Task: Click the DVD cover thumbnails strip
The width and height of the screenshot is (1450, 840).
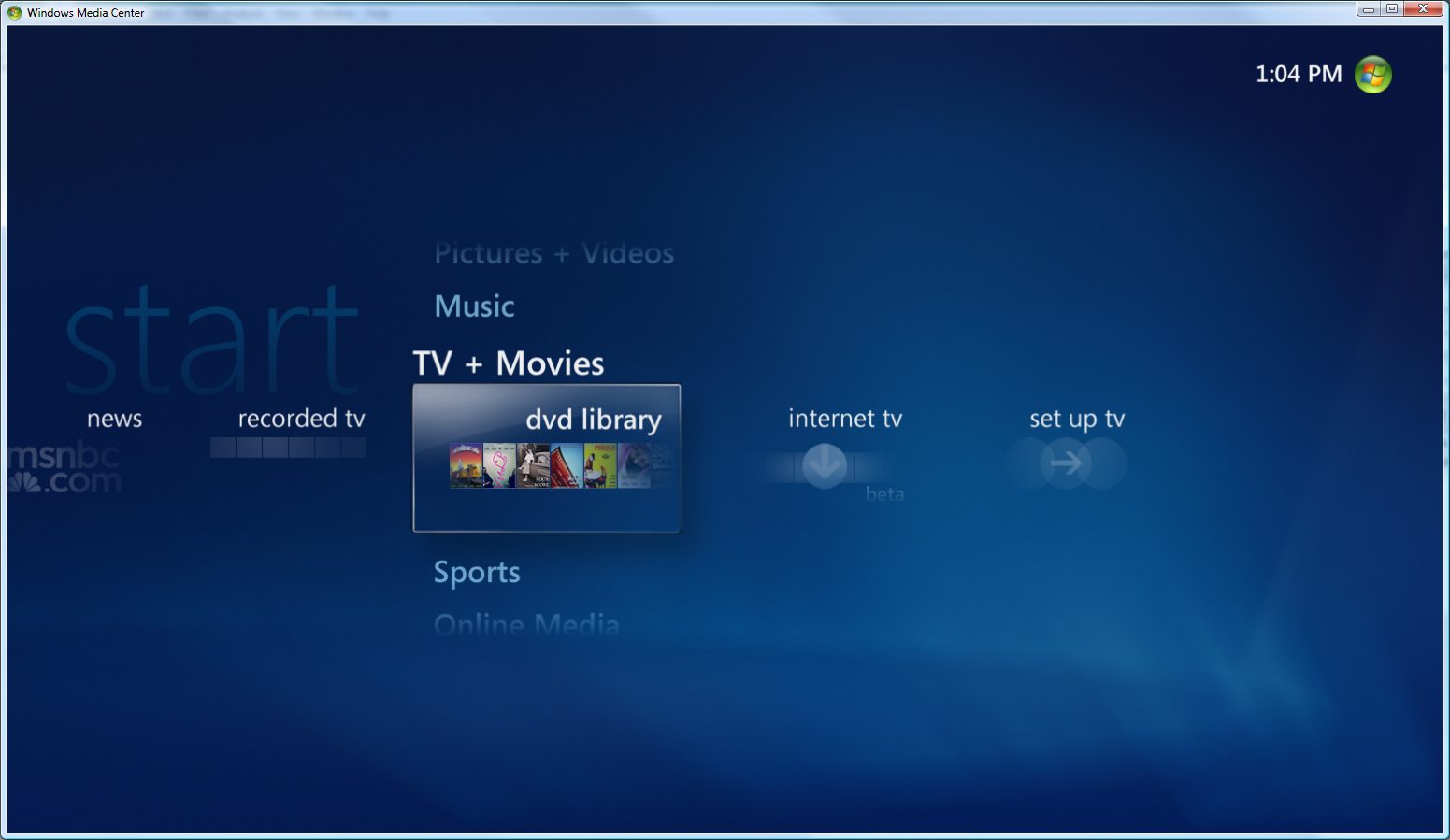Action: pos(561,465)
